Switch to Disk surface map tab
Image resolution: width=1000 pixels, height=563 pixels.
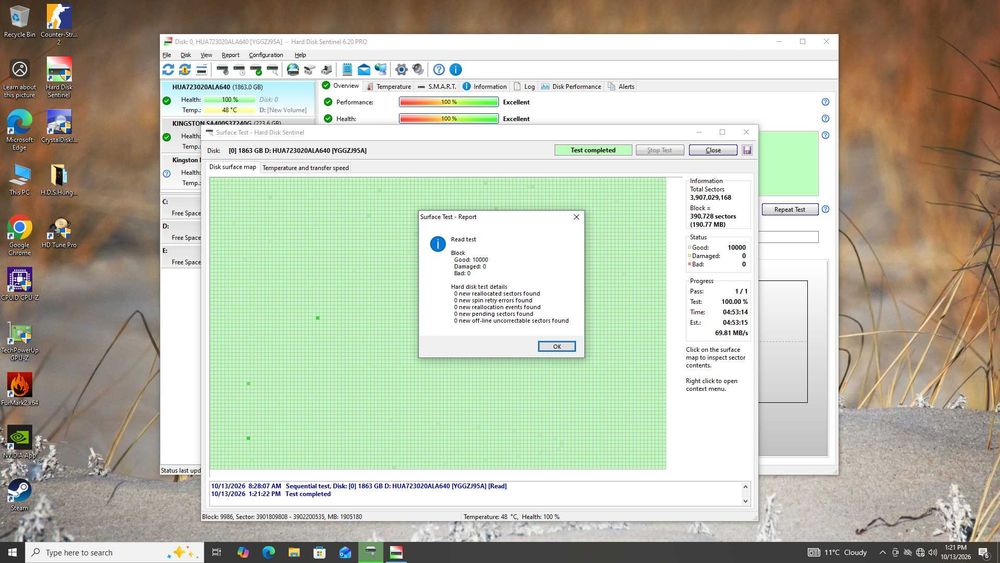pos(233,167)
